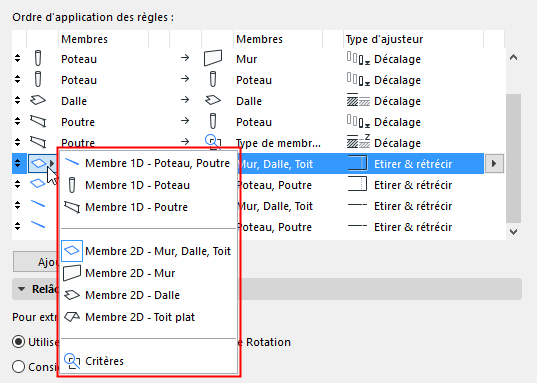Choose Membre 1D - Poutre from the popup
The width and height of the screenshot is (537, 383).
click(x=148, y=207)
